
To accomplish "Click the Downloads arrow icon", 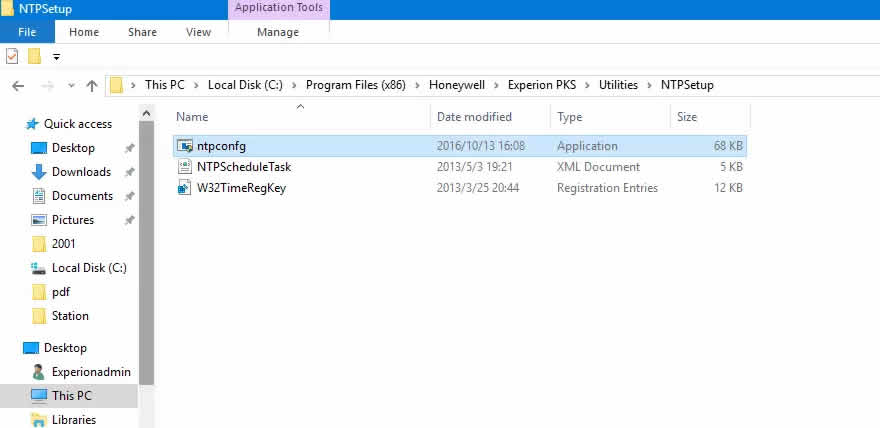I will tap(39, 172).
